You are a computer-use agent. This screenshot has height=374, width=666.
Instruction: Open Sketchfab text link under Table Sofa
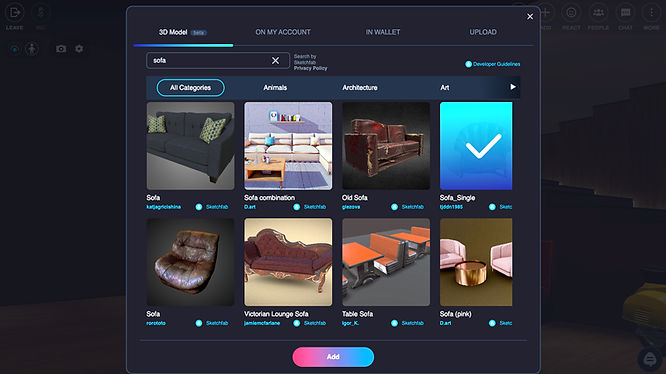point(412,323)
